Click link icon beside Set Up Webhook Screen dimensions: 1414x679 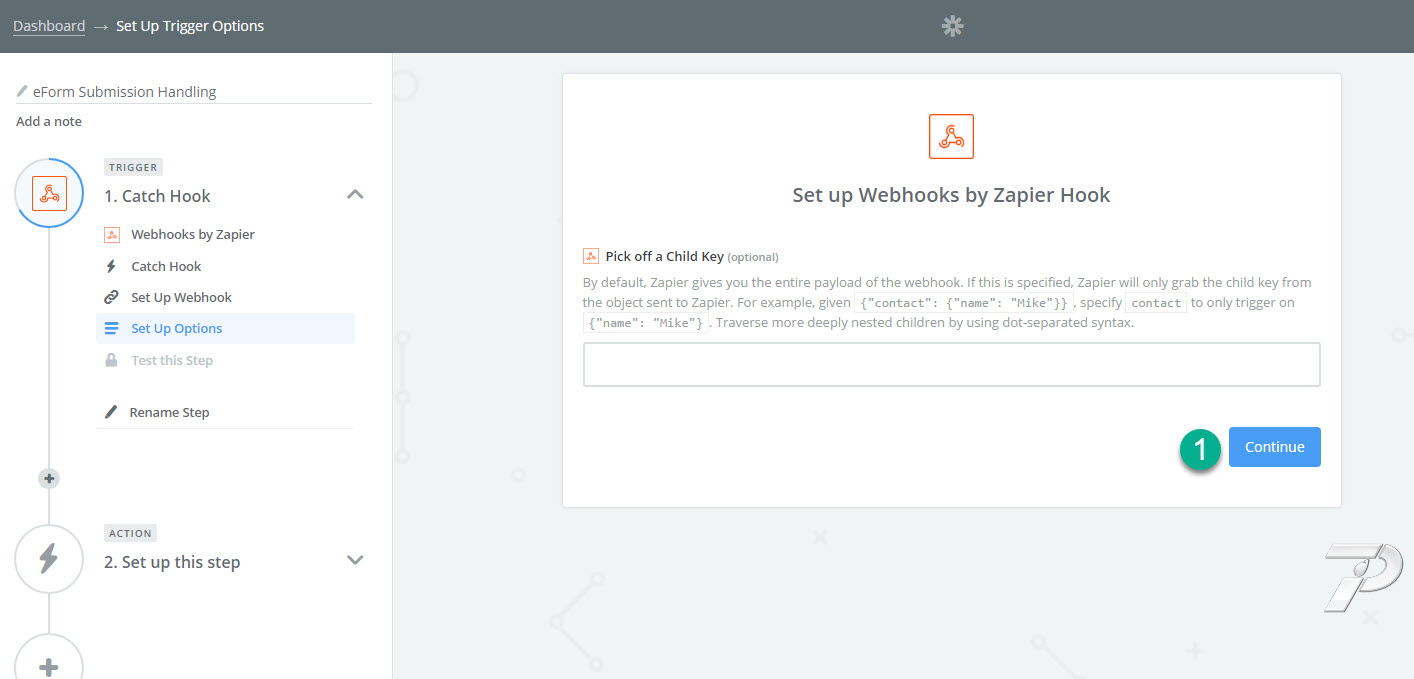coord(111,297)
